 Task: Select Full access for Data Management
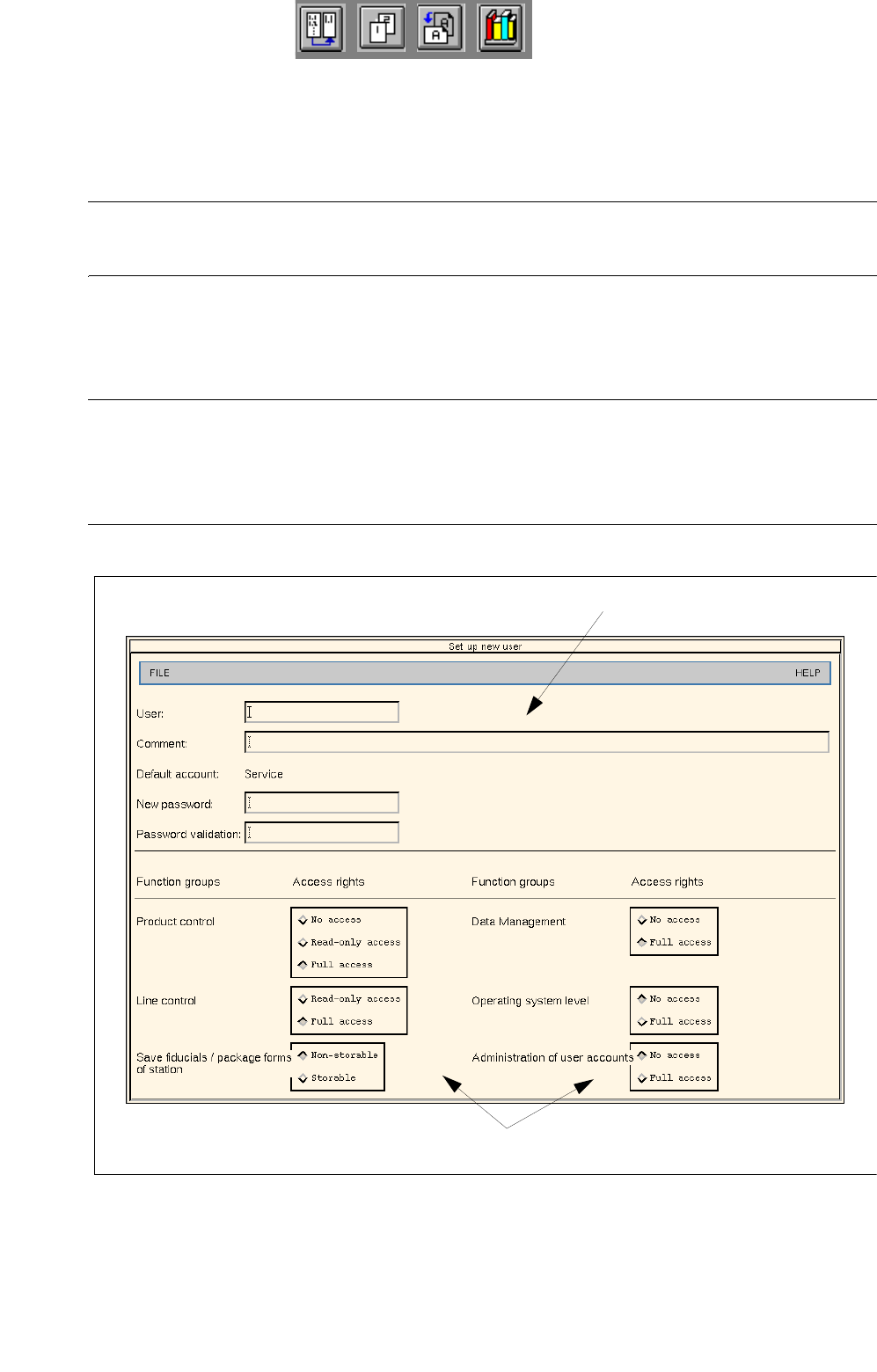(x=675, y=942)
